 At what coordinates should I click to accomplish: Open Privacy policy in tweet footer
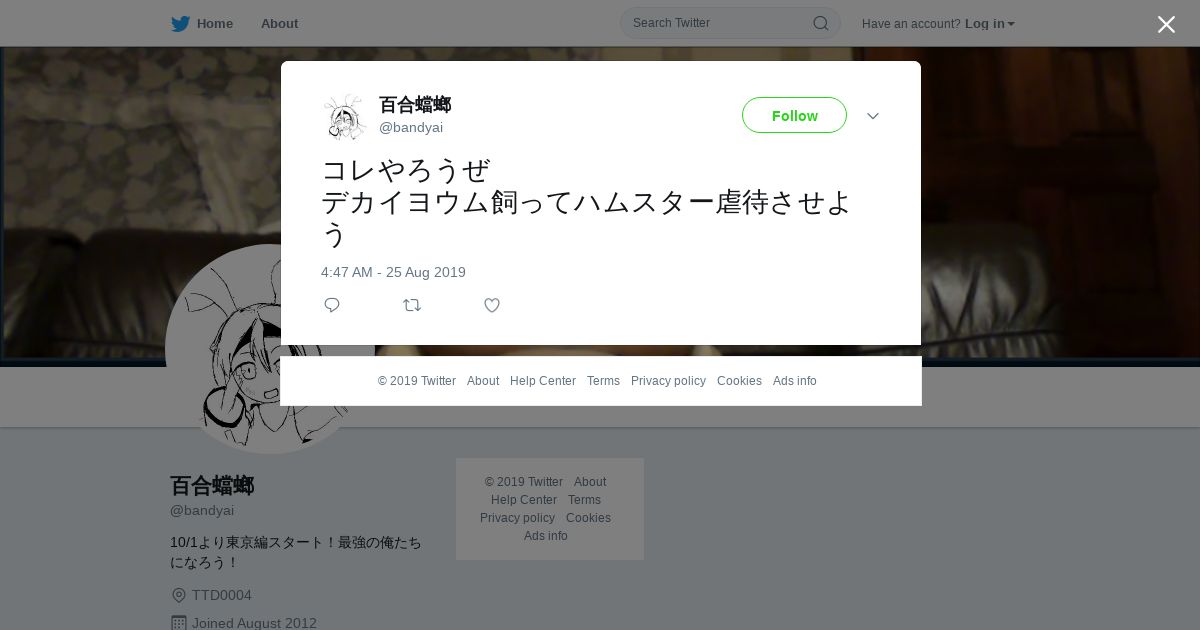click(668, 381)
